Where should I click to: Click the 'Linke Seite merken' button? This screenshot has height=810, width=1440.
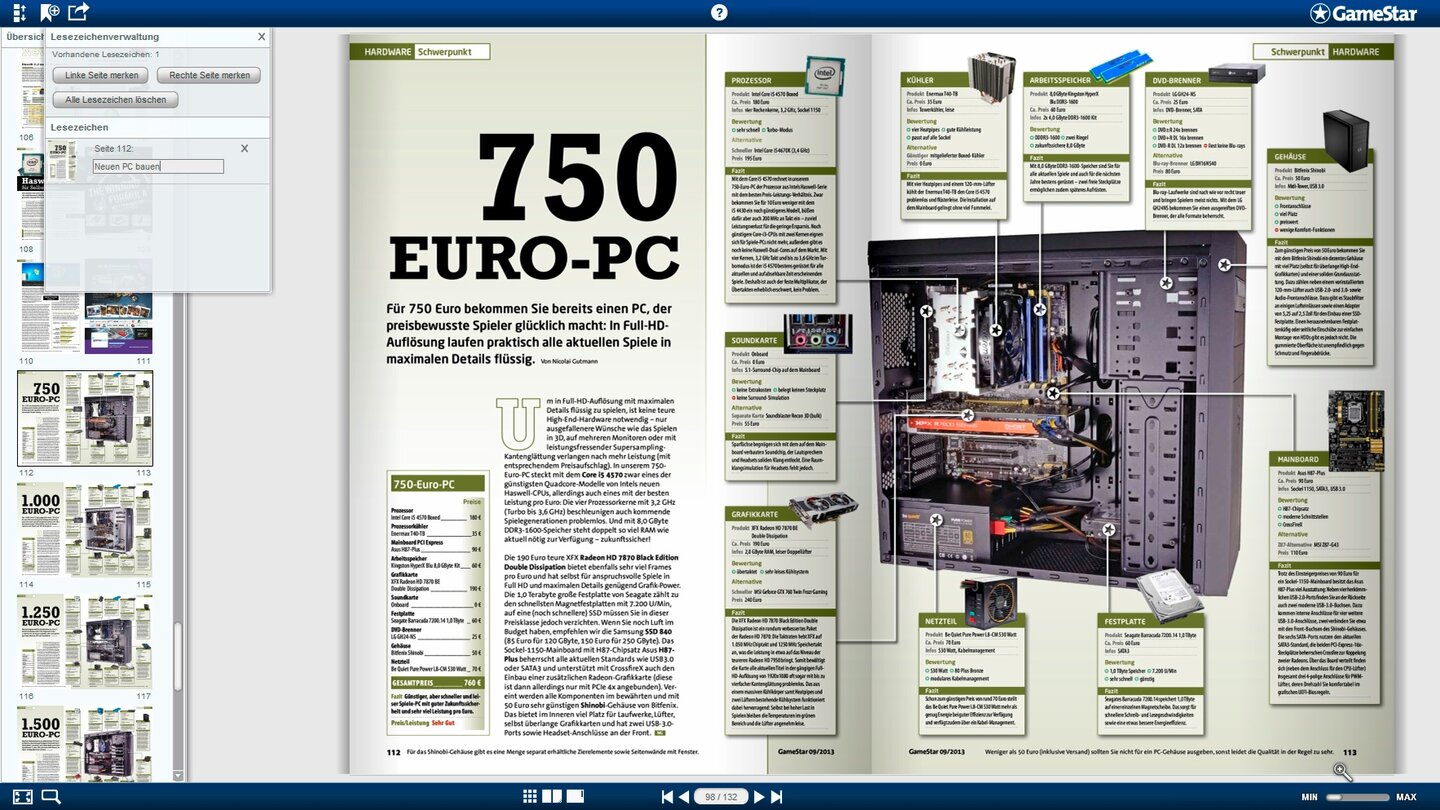tap(102, 75)
